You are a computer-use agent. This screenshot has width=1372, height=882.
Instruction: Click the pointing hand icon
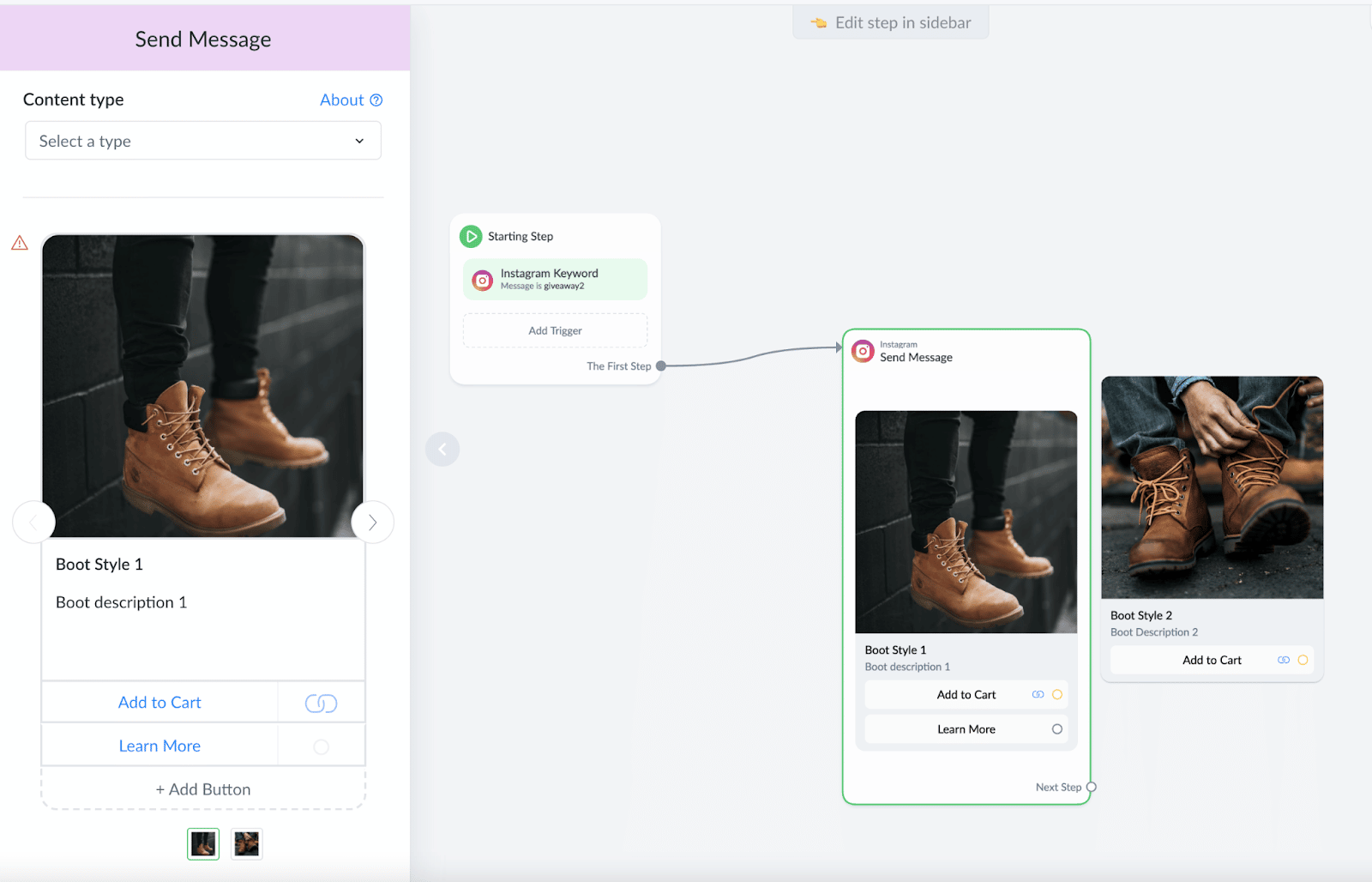819,23
